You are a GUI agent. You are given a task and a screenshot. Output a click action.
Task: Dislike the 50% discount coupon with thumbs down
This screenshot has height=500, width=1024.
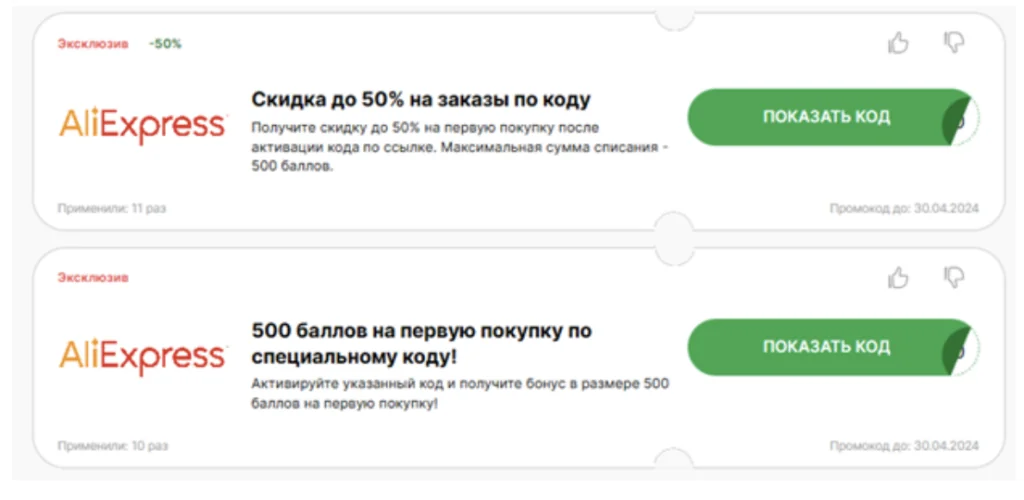(x=954, y=42)
